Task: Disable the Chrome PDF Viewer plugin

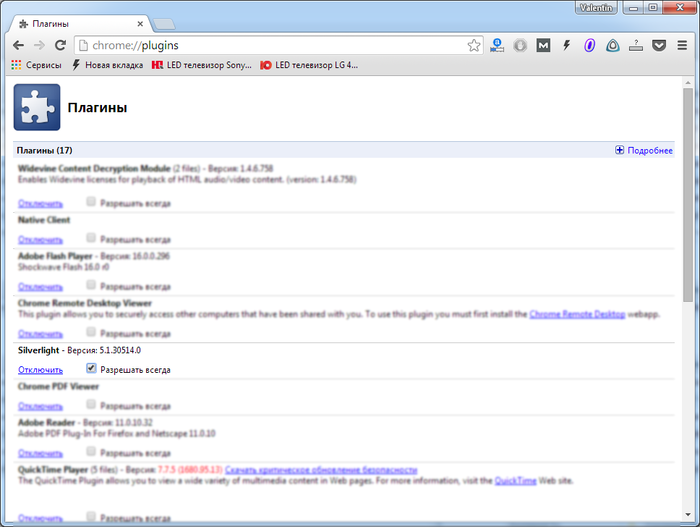Action: (40, 406)
